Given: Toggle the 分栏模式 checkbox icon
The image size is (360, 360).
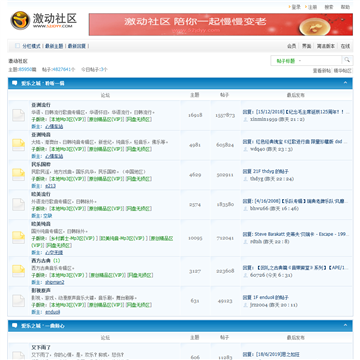Looking at the screenshot, I should [17, 46].
